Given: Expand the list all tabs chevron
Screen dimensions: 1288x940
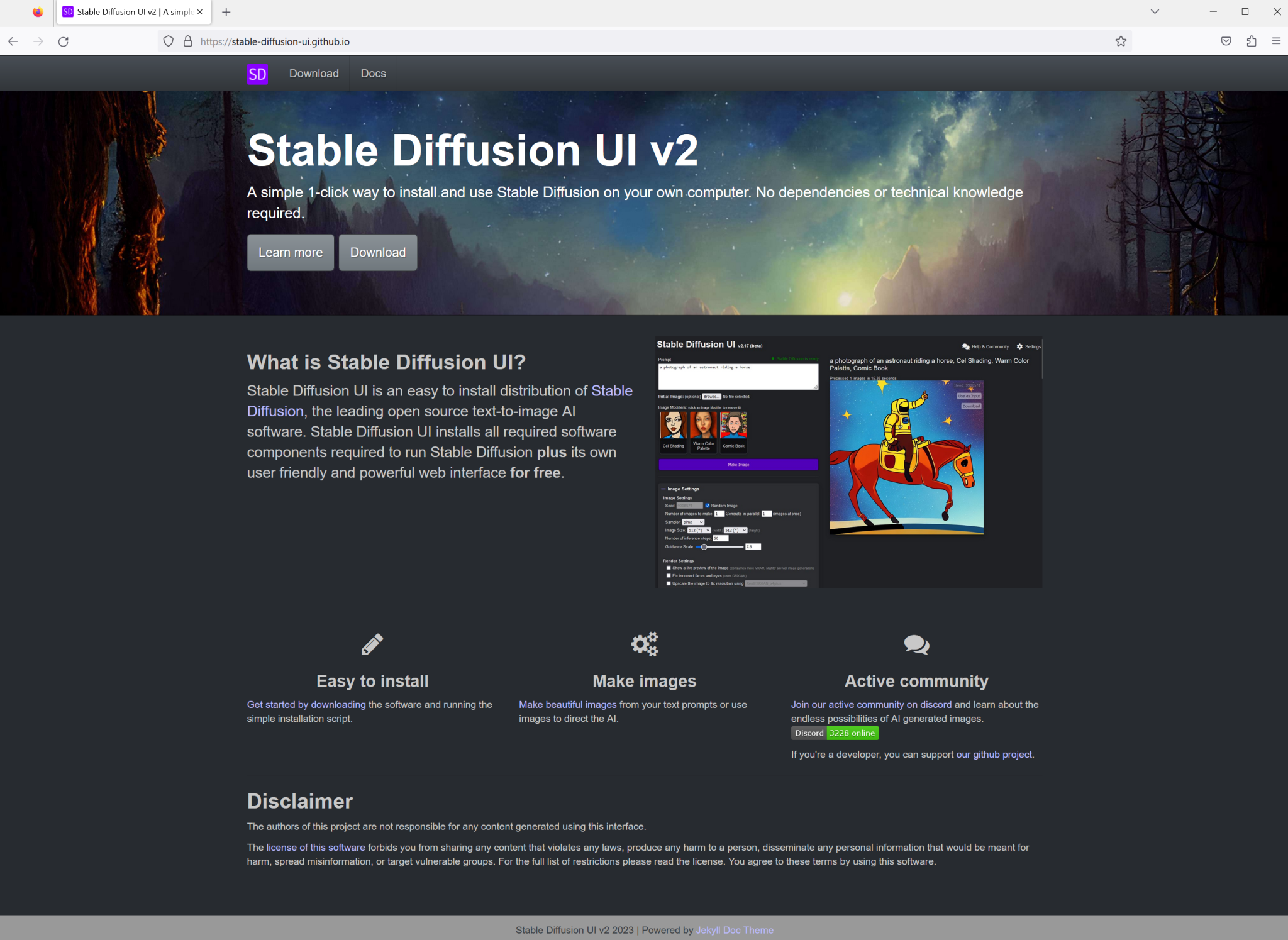Looking at the screenshot, I should (1155, 11).
